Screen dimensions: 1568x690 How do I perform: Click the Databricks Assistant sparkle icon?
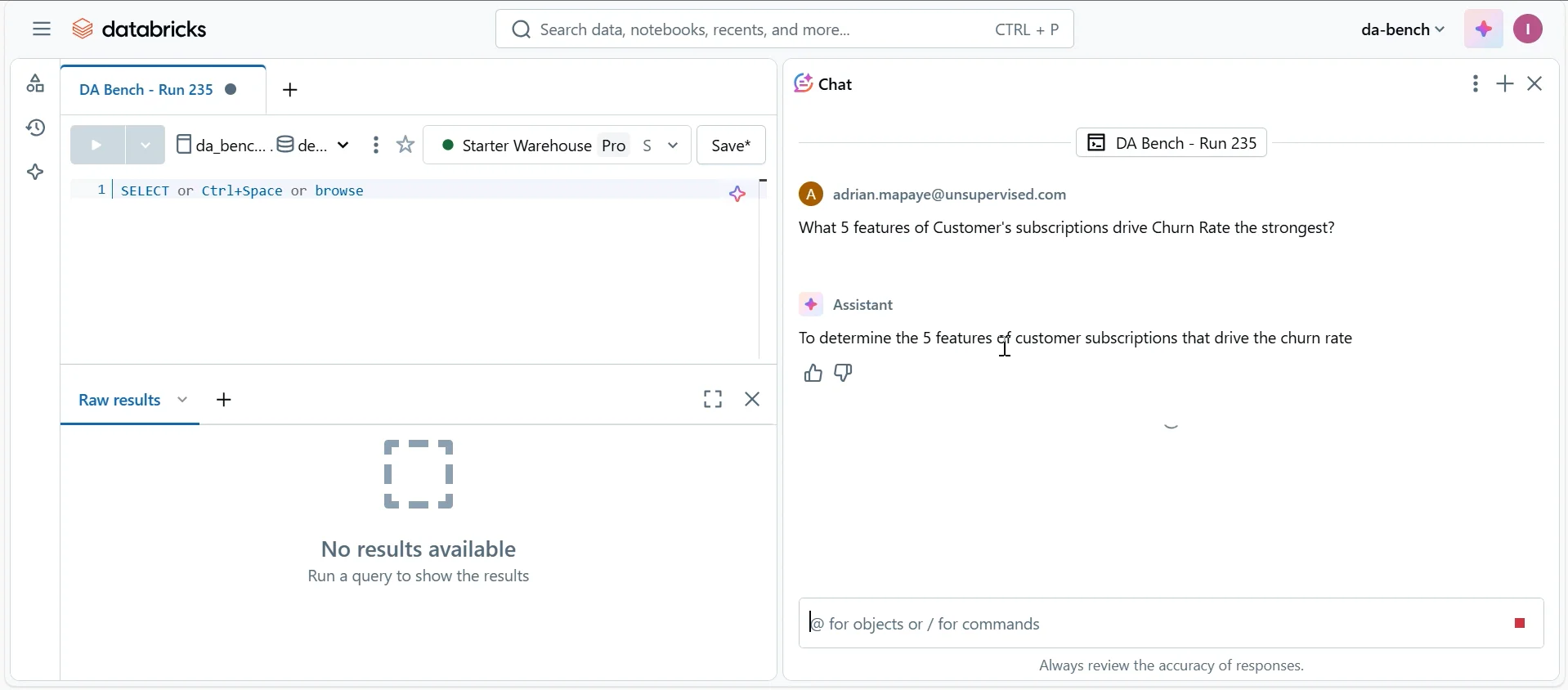pos(1483,29)
